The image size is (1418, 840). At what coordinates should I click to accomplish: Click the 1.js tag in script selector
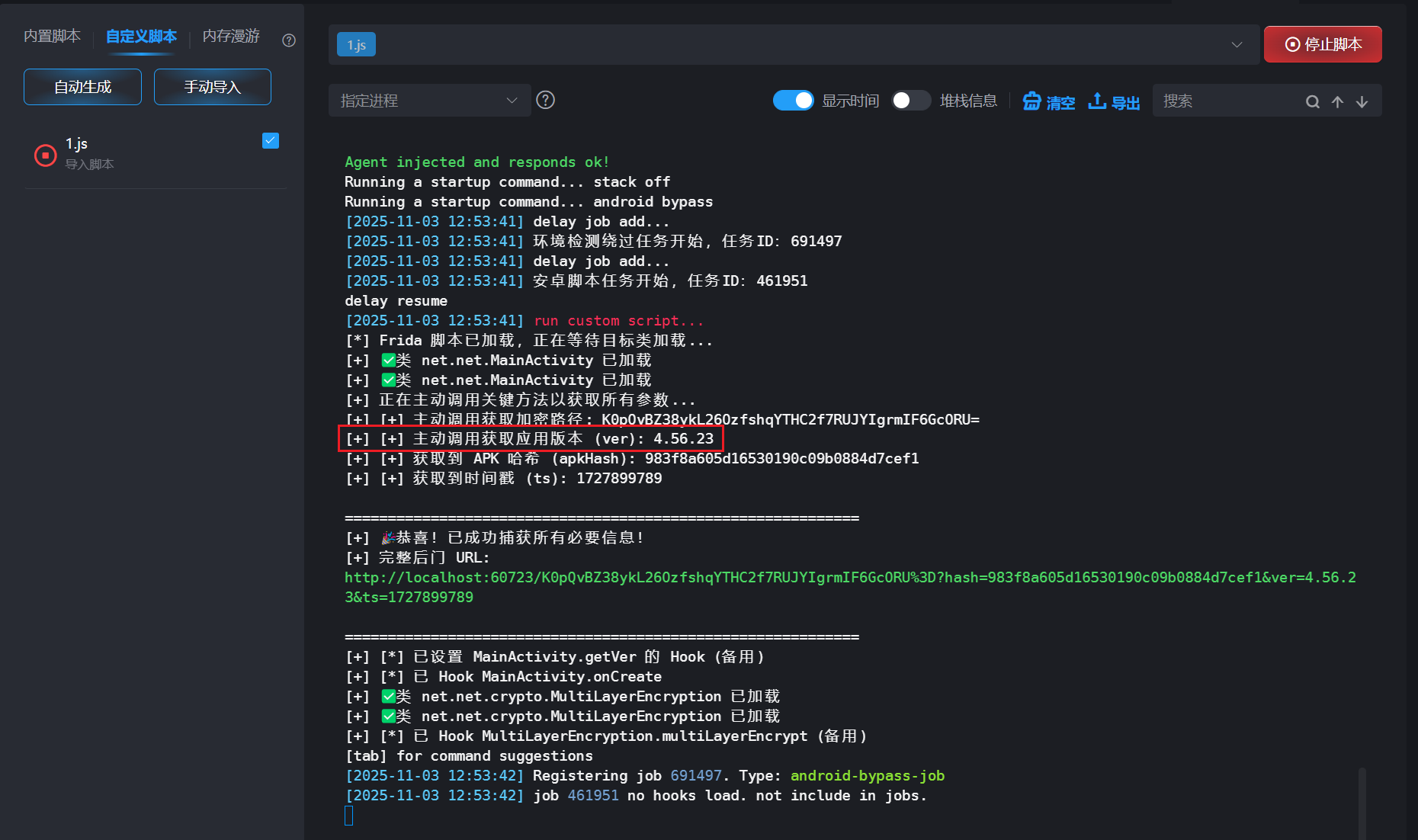click(x=356, y=45)
